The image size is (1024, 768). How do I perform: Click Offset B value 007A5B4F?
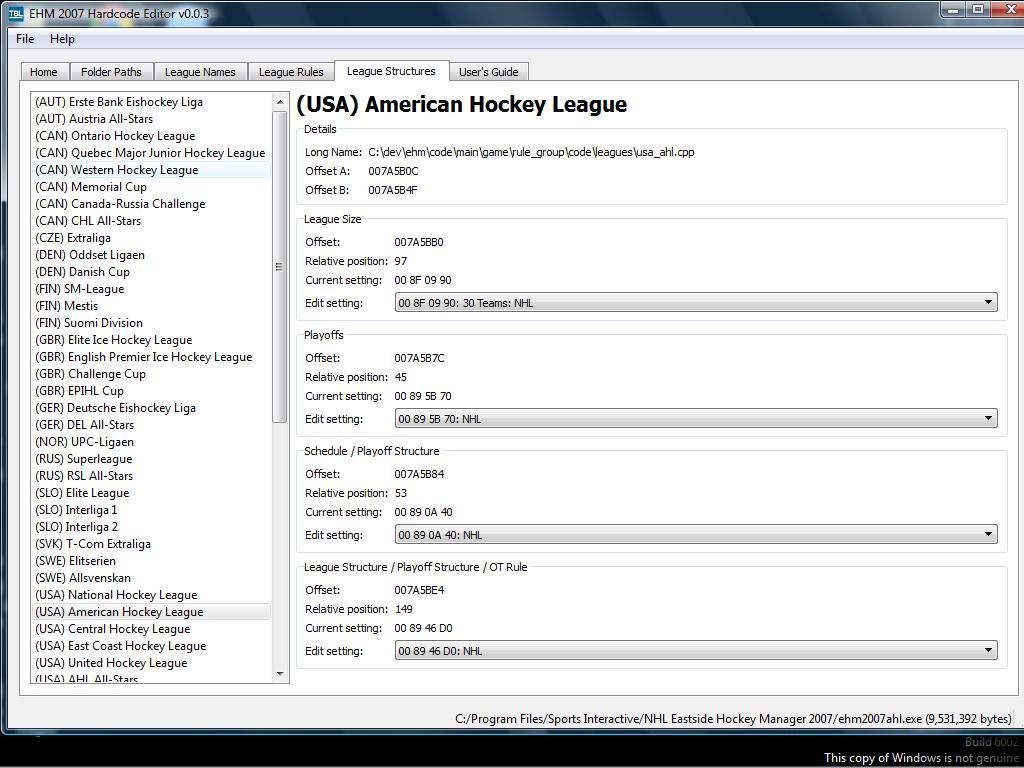(392, 190)
